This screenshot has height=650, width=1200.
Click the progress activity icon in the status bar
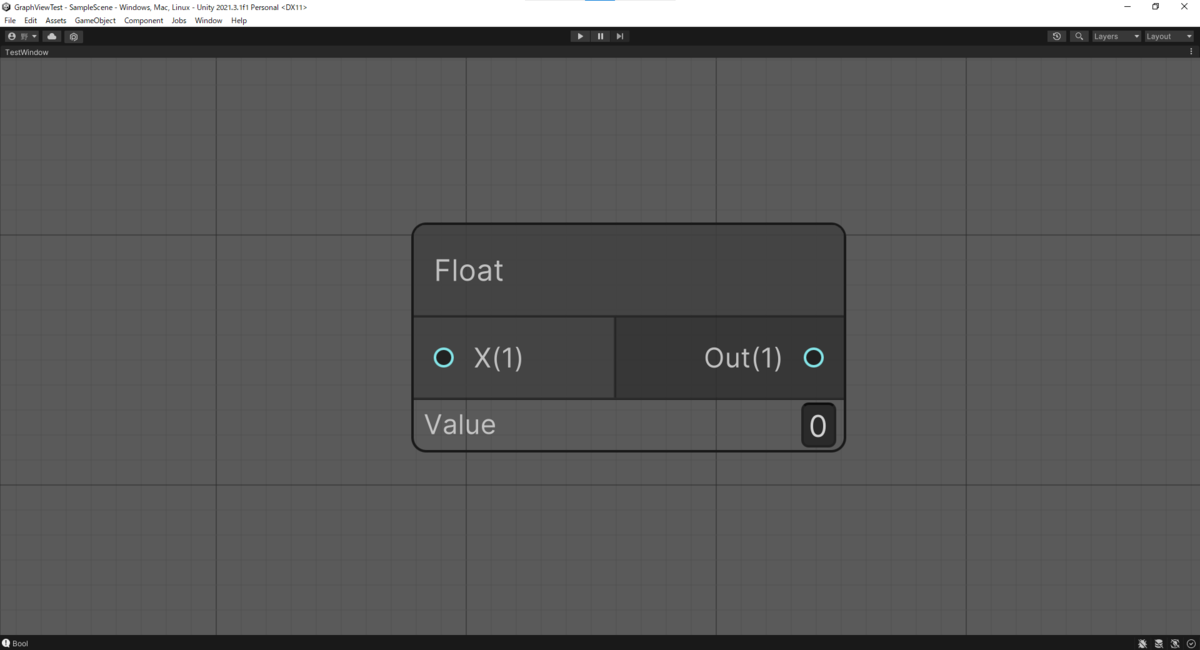tap(1190, 643)
